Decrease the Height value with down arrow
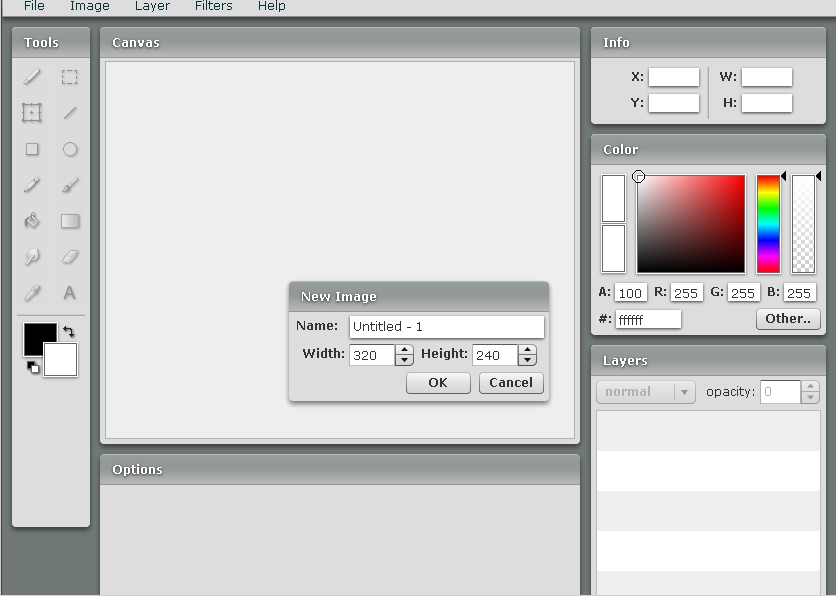836x596 pixels. [x=527, y=360]
